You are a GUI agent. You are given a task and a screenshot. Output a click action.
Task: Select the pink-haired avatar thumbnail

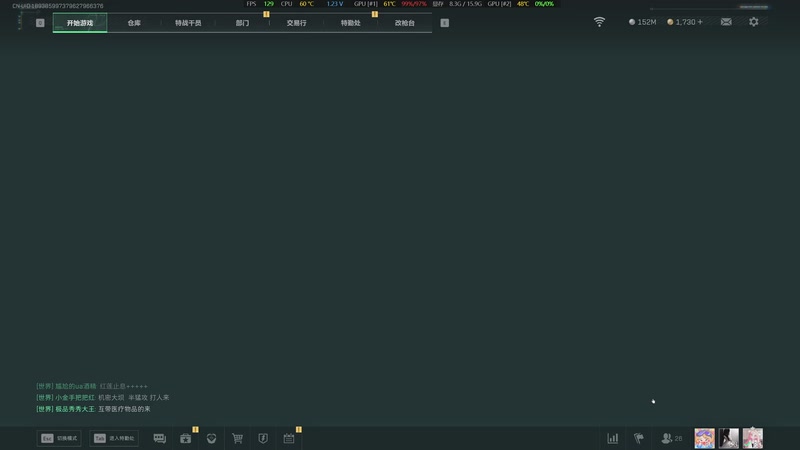point(753,438)
